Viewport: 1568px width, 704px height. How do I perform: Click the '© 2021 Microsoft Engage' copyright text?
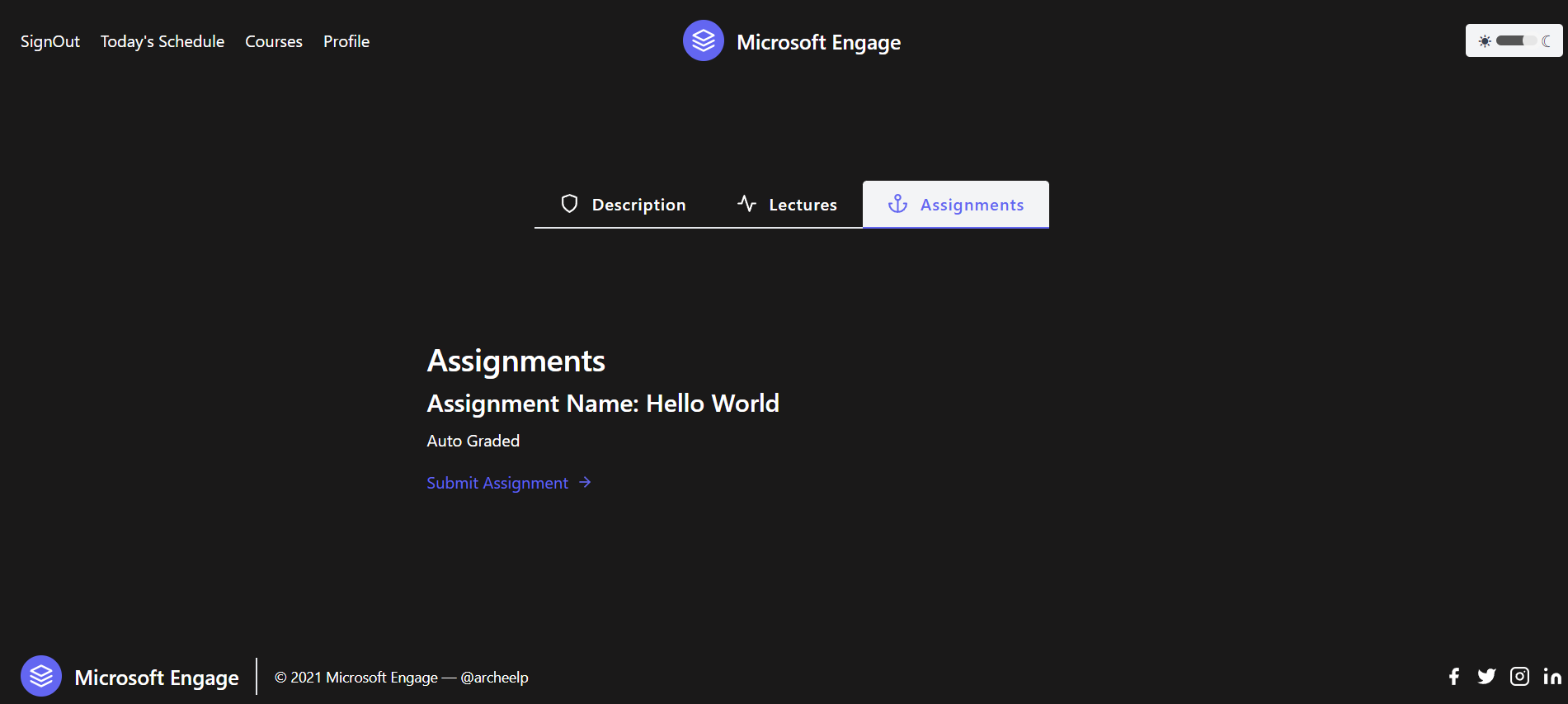(x=356, y=678)
